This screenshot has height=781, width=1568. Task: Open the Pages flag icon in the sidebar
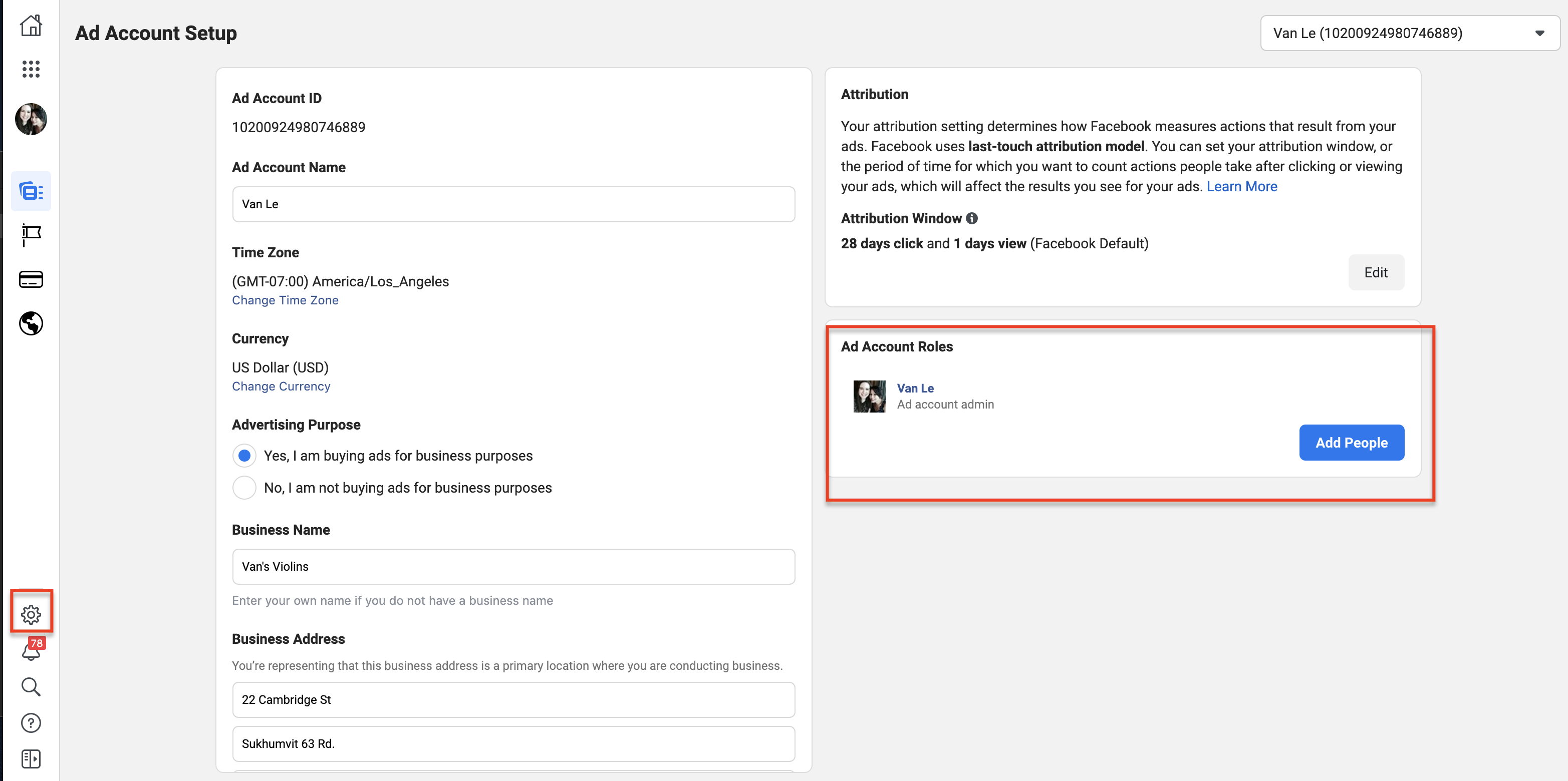tap(31, 235)
